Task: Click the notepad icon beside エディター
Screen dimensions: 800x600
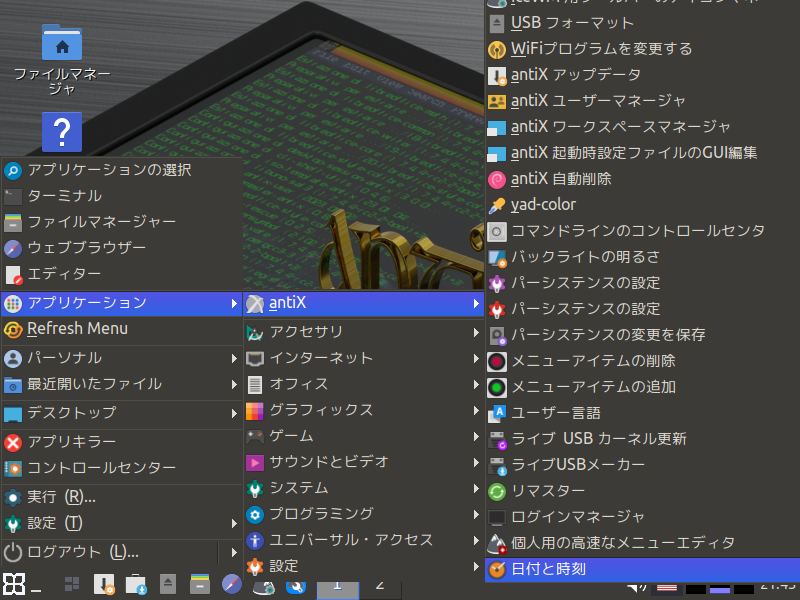Action: (x=13, y=274)
